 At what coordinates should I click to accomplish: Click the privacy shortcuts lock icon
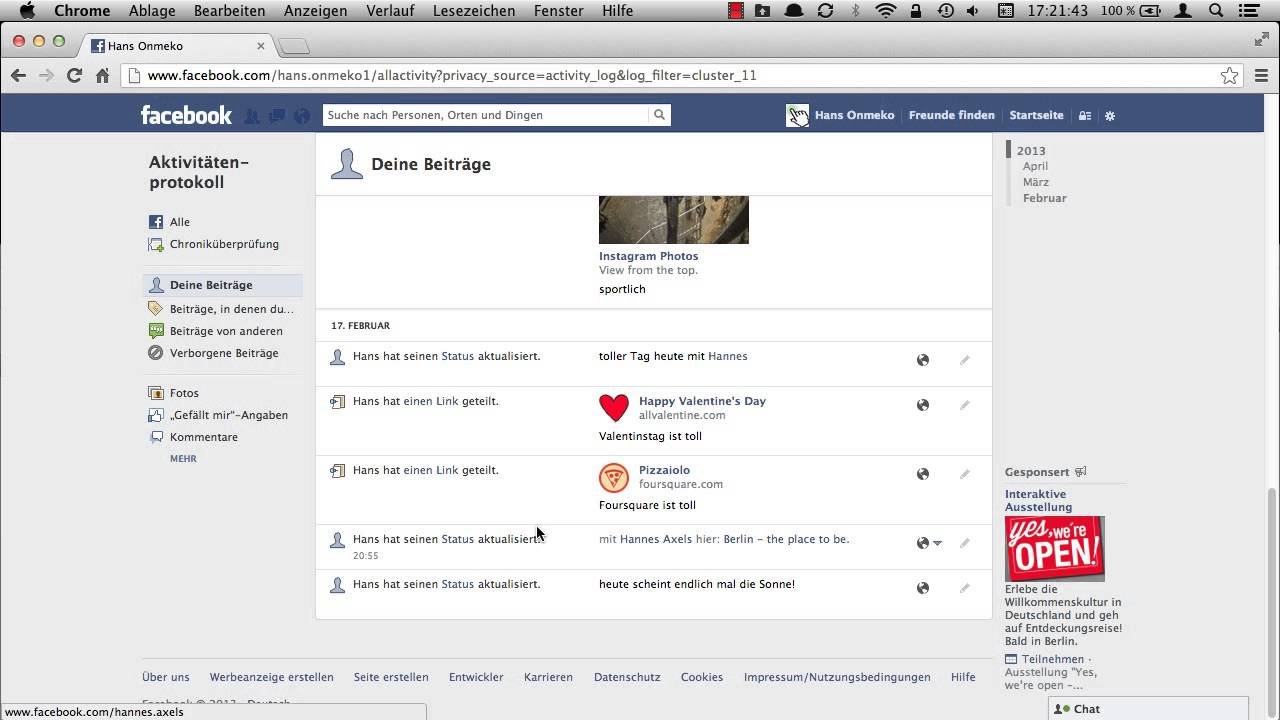[x=1084, y=116]
